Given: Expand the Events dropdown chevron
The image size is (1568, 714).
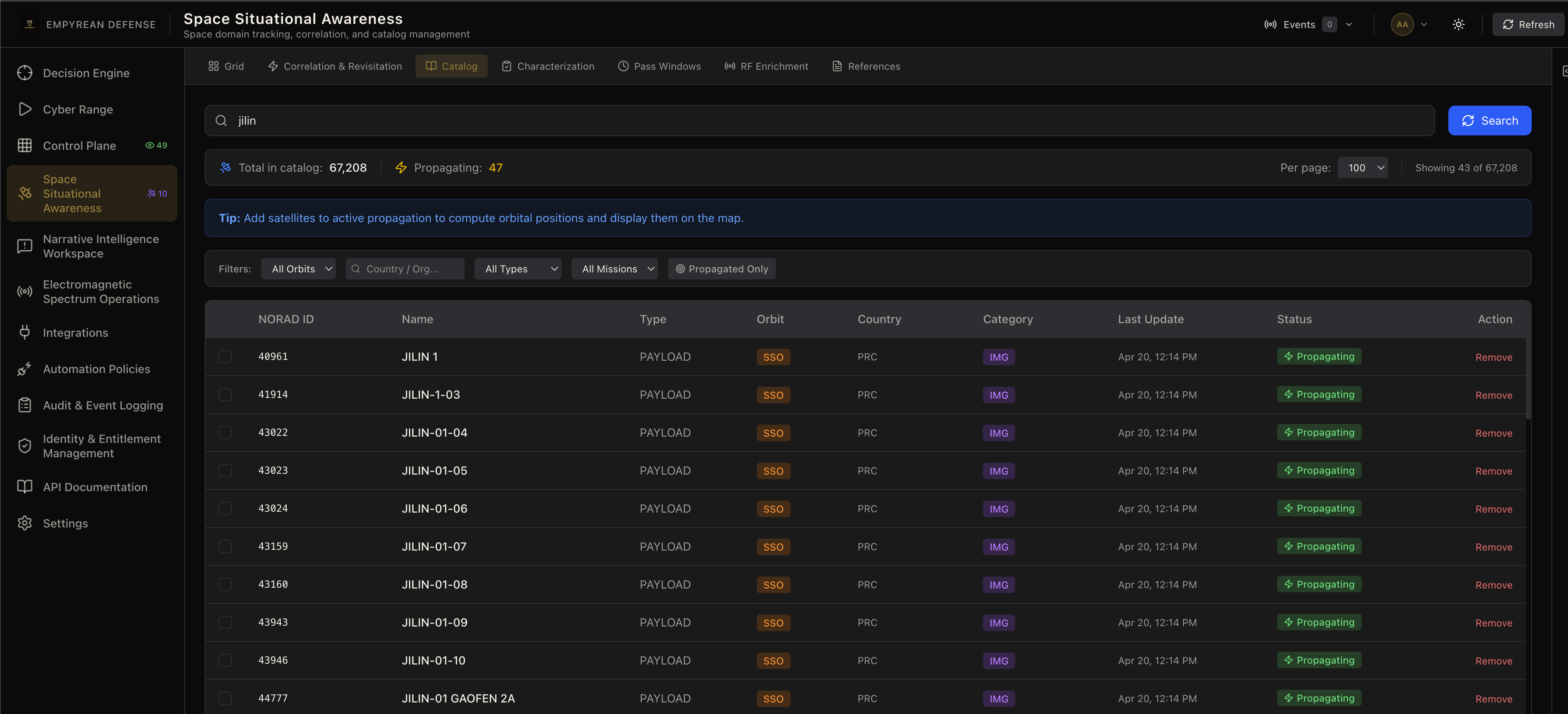Looking at the screenshot, I should tap(1349, 24).
